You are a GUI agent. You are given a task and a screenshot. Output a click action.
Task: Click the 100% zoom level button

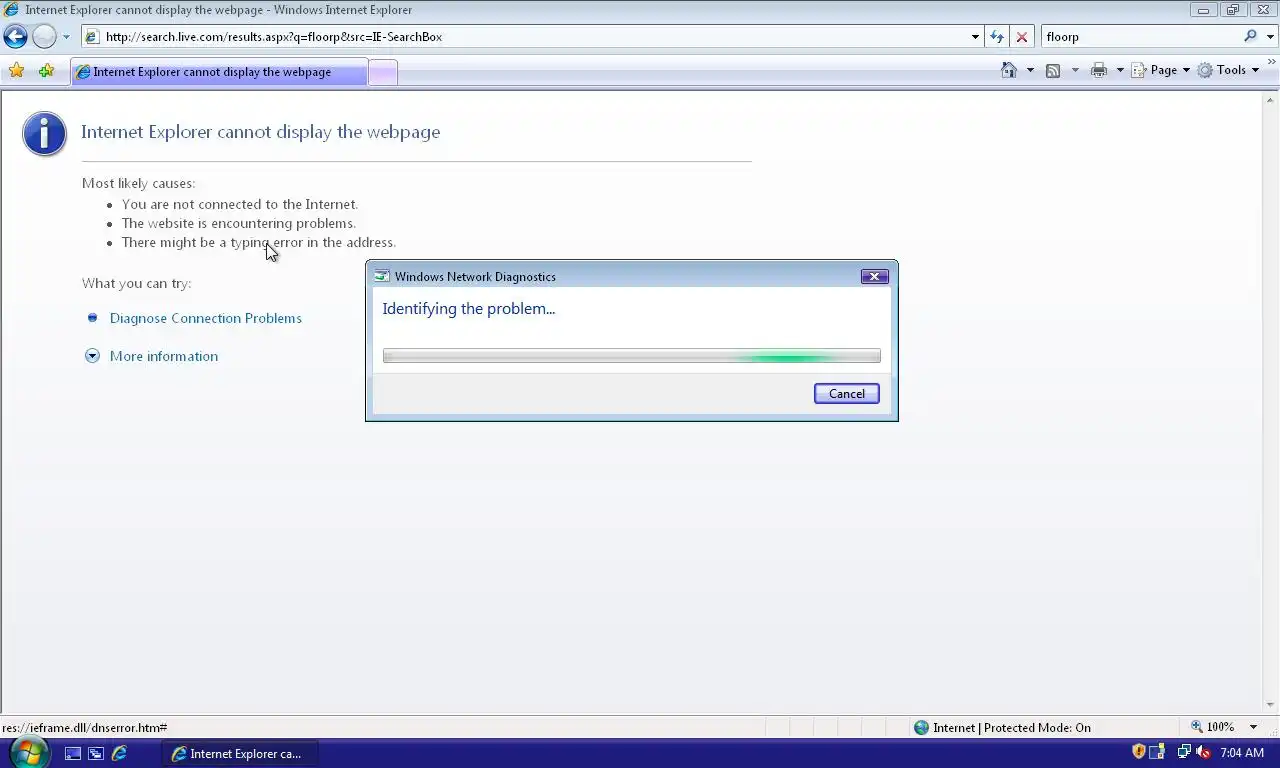pos(1212,727)
